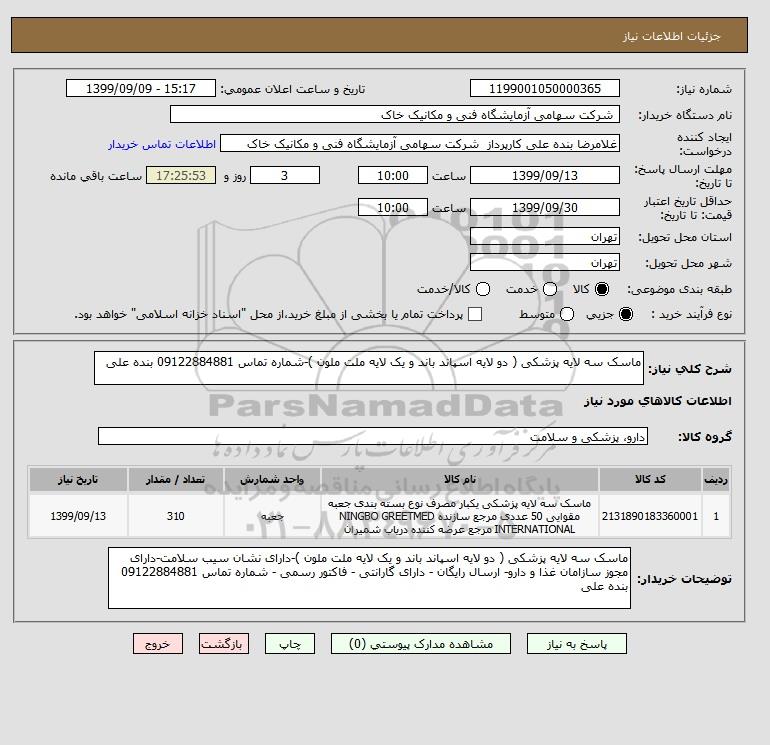
Task: Click the delivery province تهران field
Action: tap(545, 237)
